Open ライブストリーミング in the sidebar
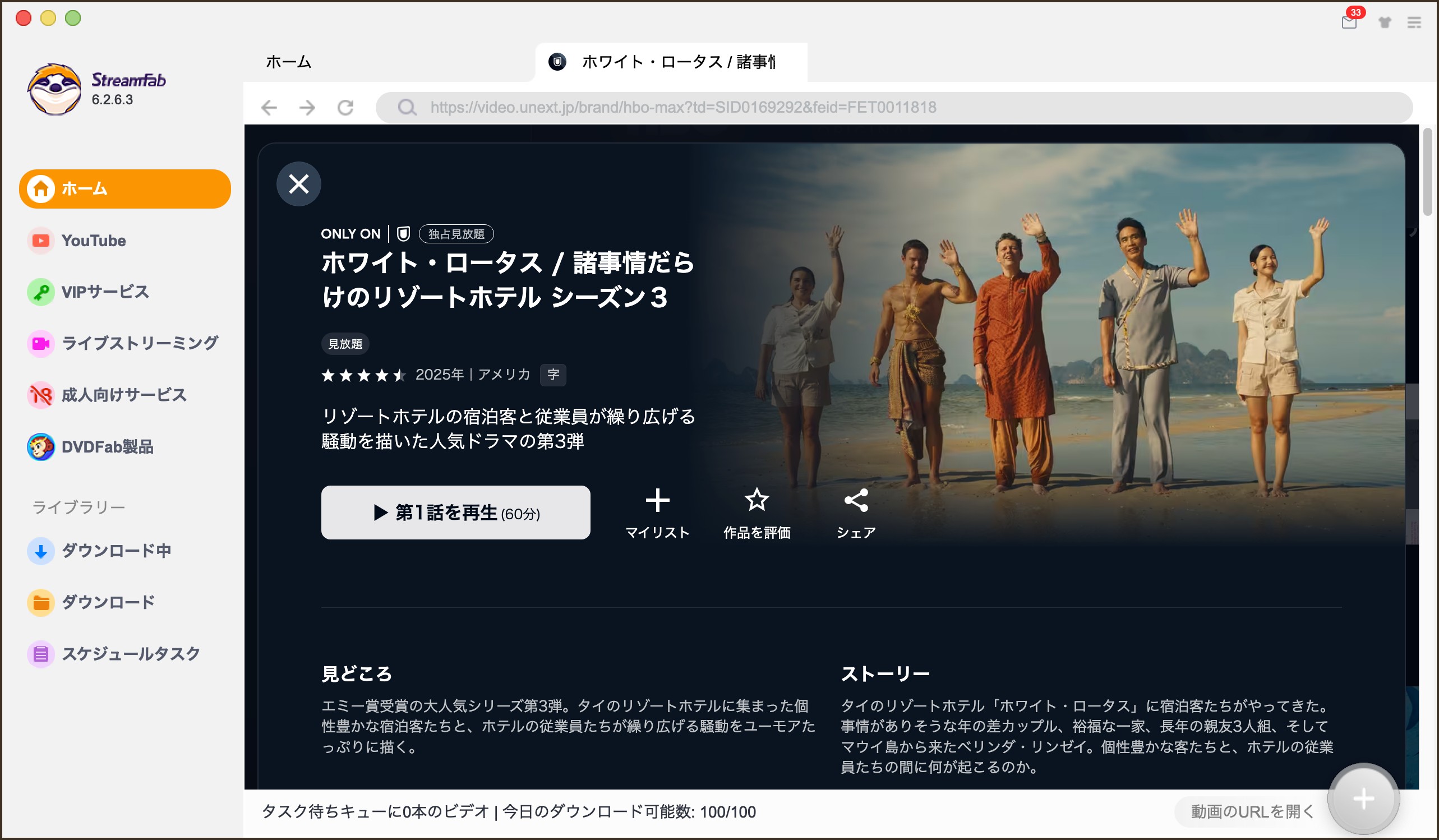The width and height of the screenshot is (1439, 840). pos(139,343)
